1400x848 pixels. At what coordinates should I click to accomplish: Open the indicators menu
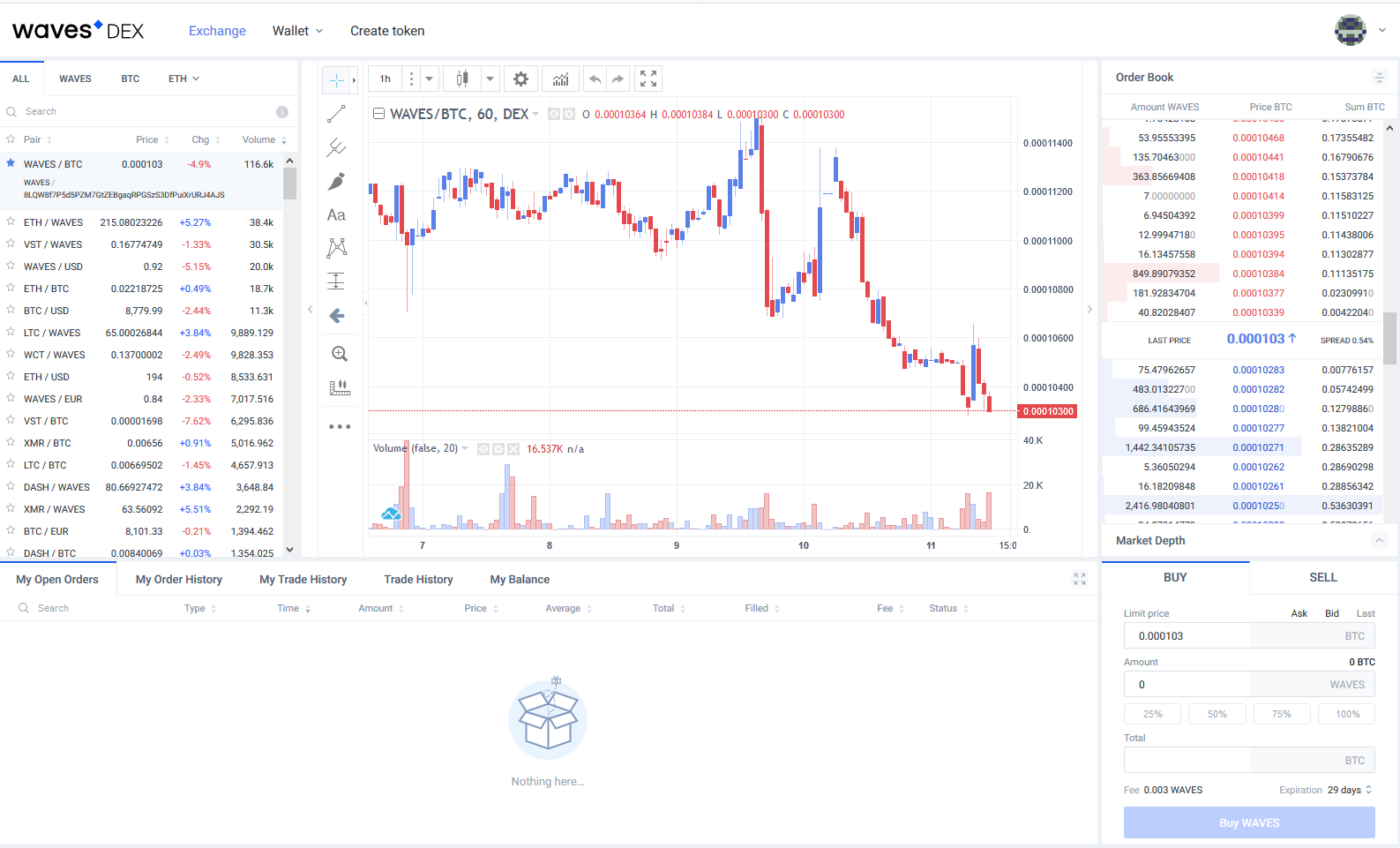[x=561, y=79]
